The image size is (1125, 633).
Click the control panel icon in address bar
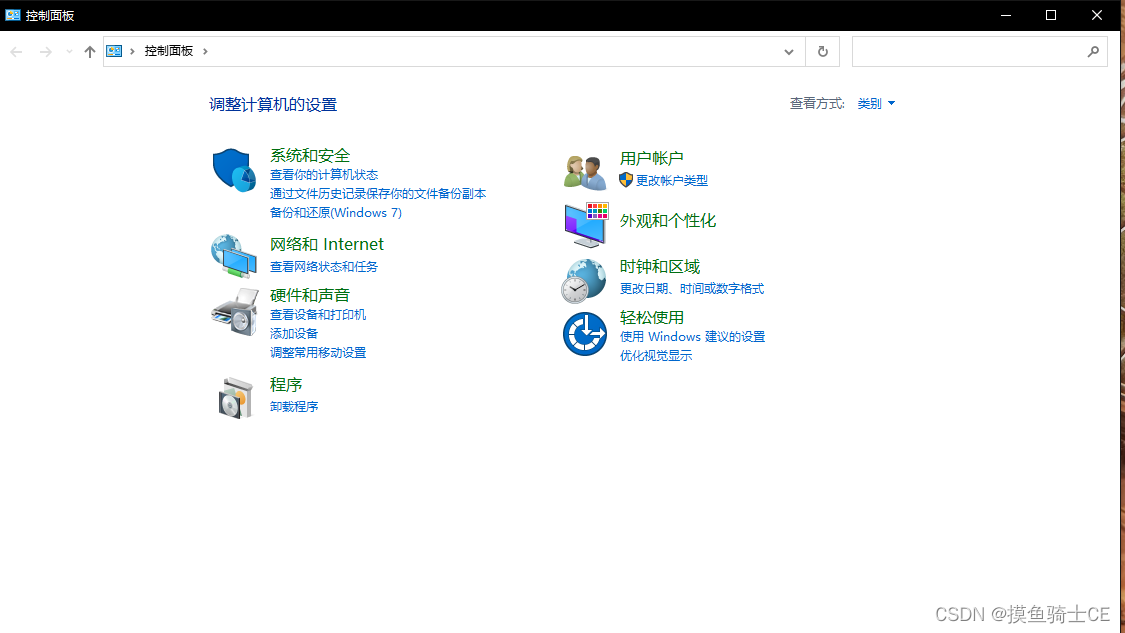(114, 51)
